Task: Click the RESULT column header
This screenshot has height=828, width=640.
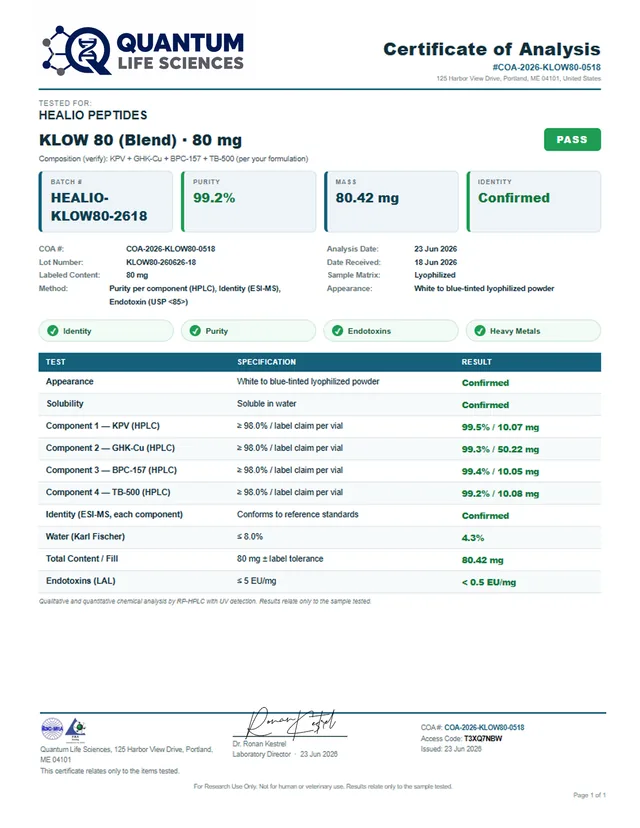Action: click(476, 362)
